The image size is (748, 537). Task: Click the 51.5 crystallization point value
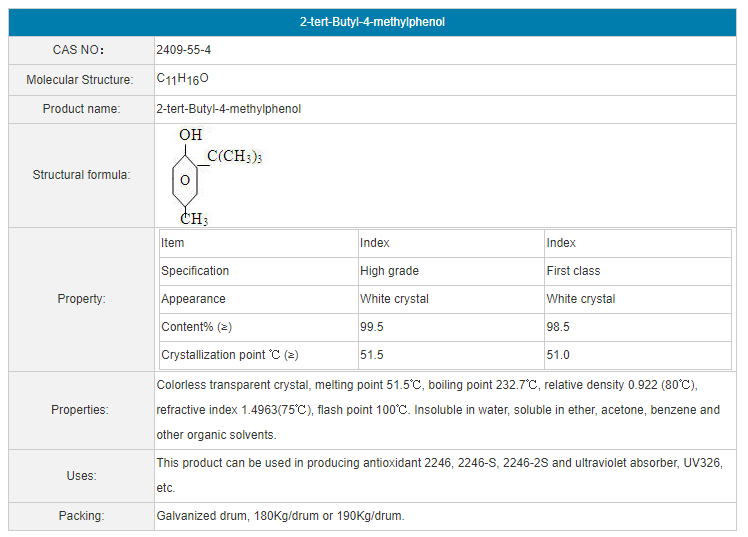coord(372,355)
